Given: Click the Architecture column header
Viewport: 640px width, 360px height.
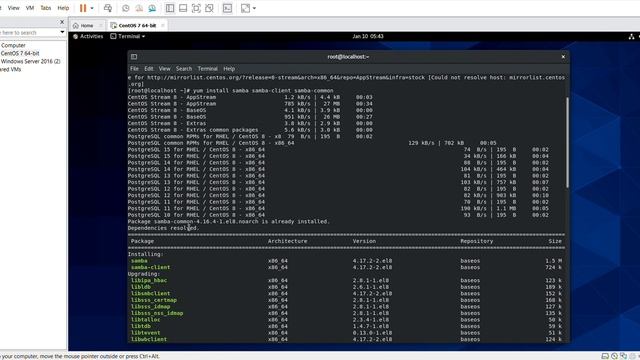Looking at the screenshot, I should [287, 241].
